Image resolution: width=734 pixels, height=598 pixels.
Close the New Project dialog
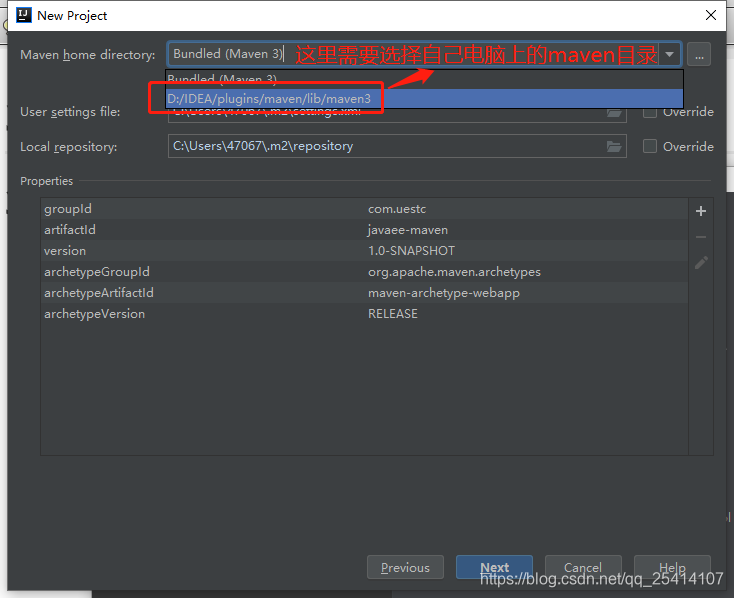click(711, 15)
